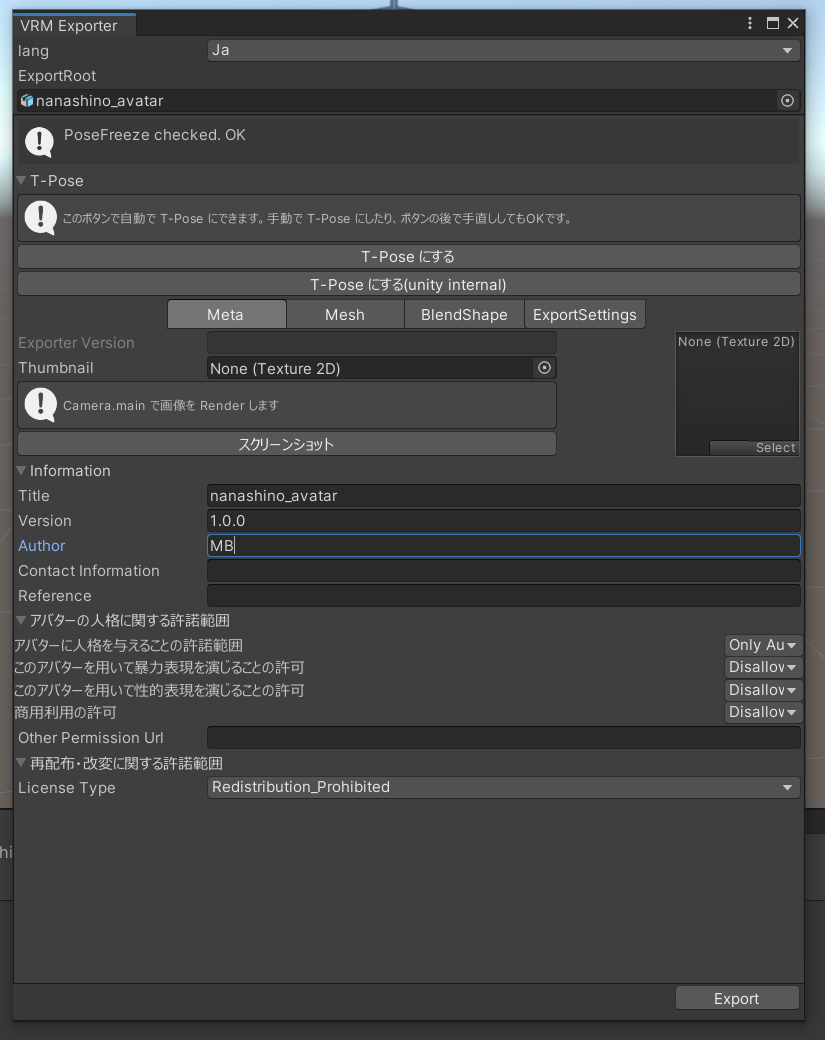
Task: Click T-Pose にする(unity internal) button
Action: (x=409, y=285)
